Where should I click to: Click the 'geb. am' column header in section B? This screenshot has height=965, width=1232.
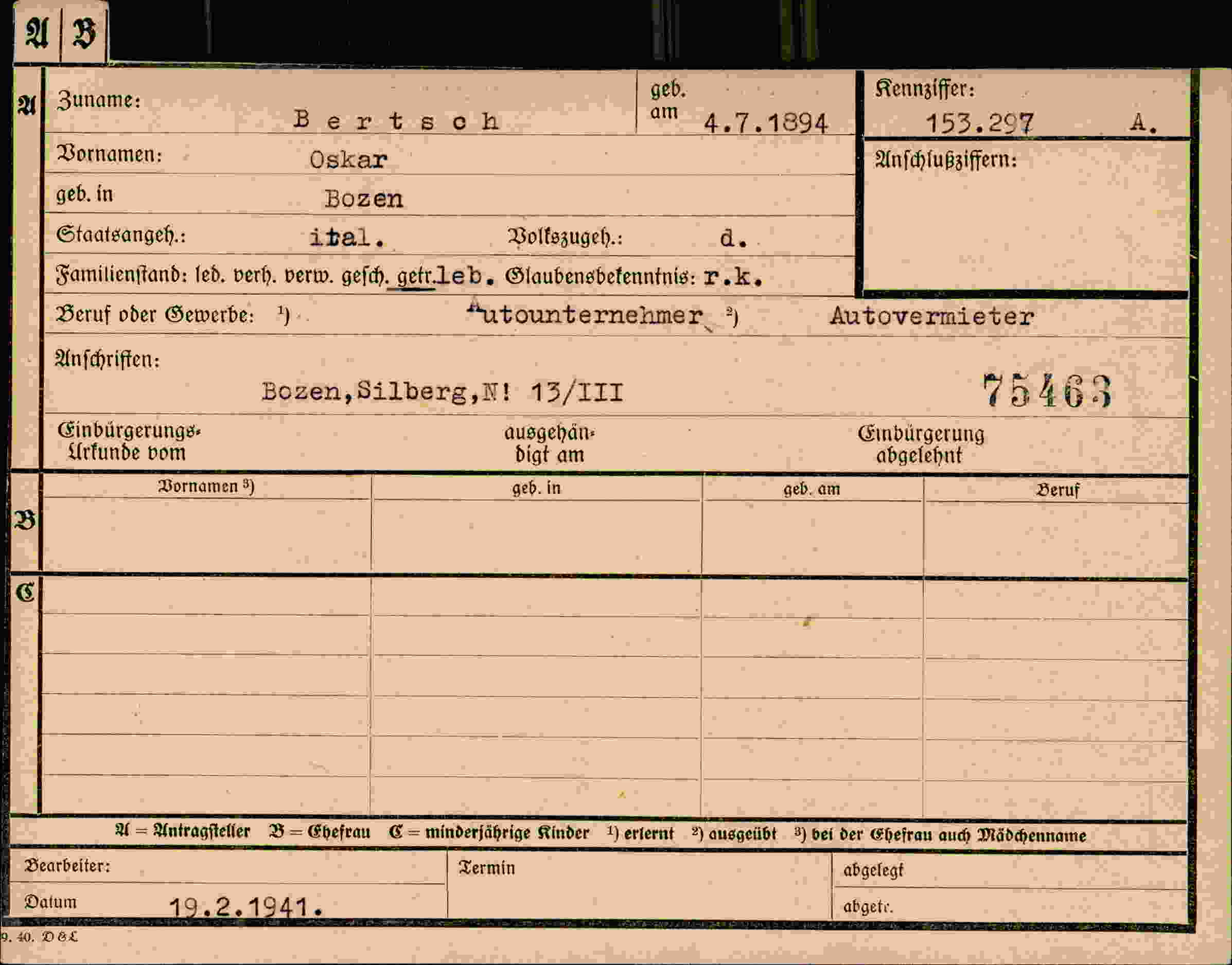(812, 489)
